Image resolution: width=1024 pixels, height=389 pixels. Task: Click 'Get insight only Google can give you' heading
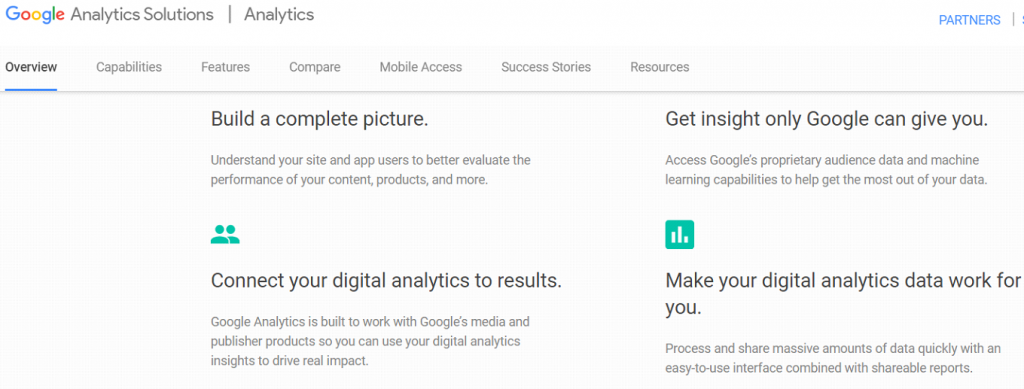pyautogui.click(x=826, y=119)
